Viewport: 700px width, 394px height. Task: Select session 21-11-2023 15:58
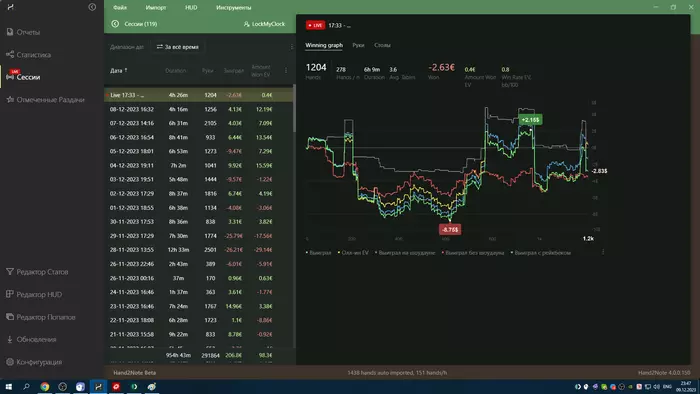[x=199, y=334]
